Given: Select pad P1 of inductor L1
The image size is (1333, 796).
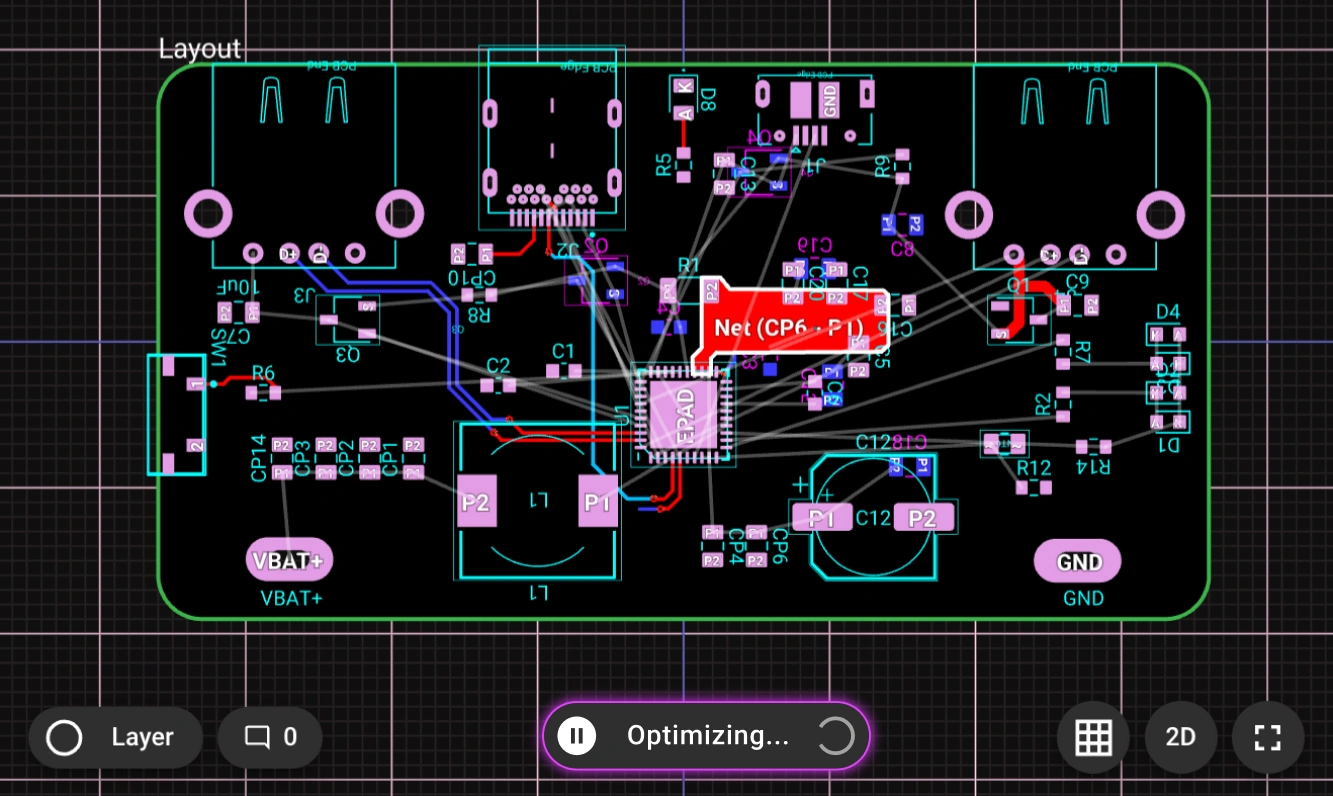Looking at the screenshot, I should pos(598,501).
